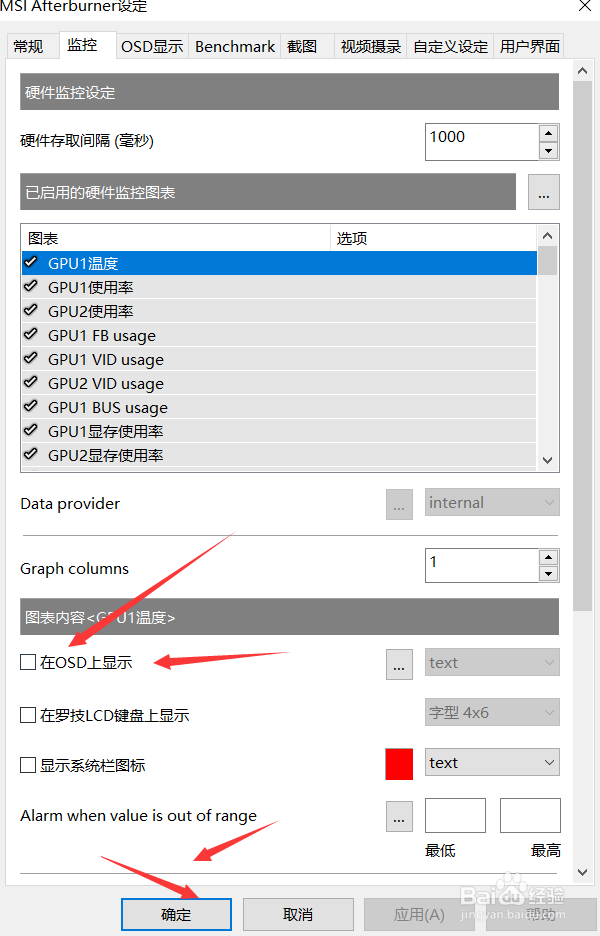Click the Data provider browse button
600x936 pixels.
click(399, 504)
